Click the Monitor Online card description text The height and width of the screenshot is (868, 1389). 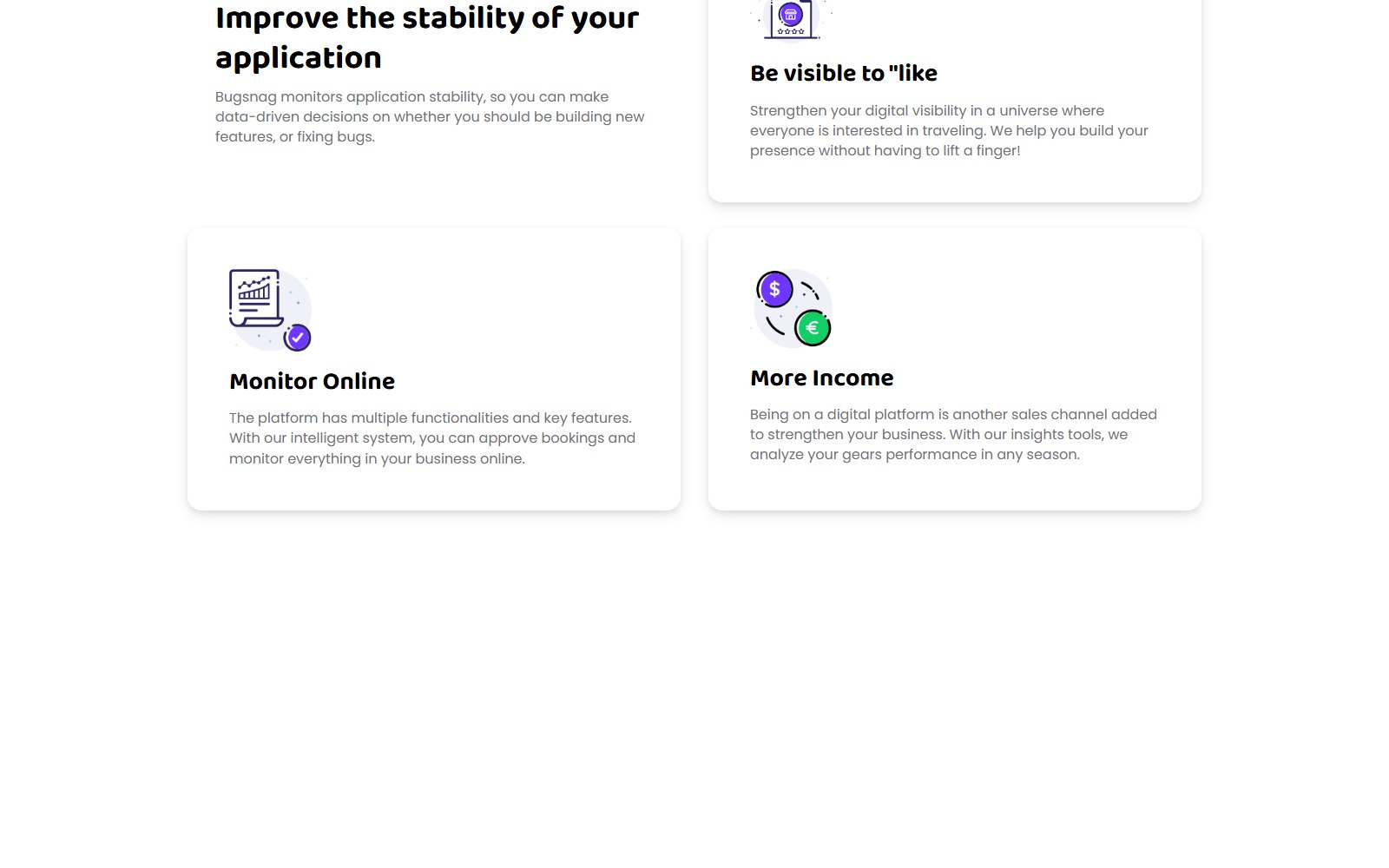(432, 438)
